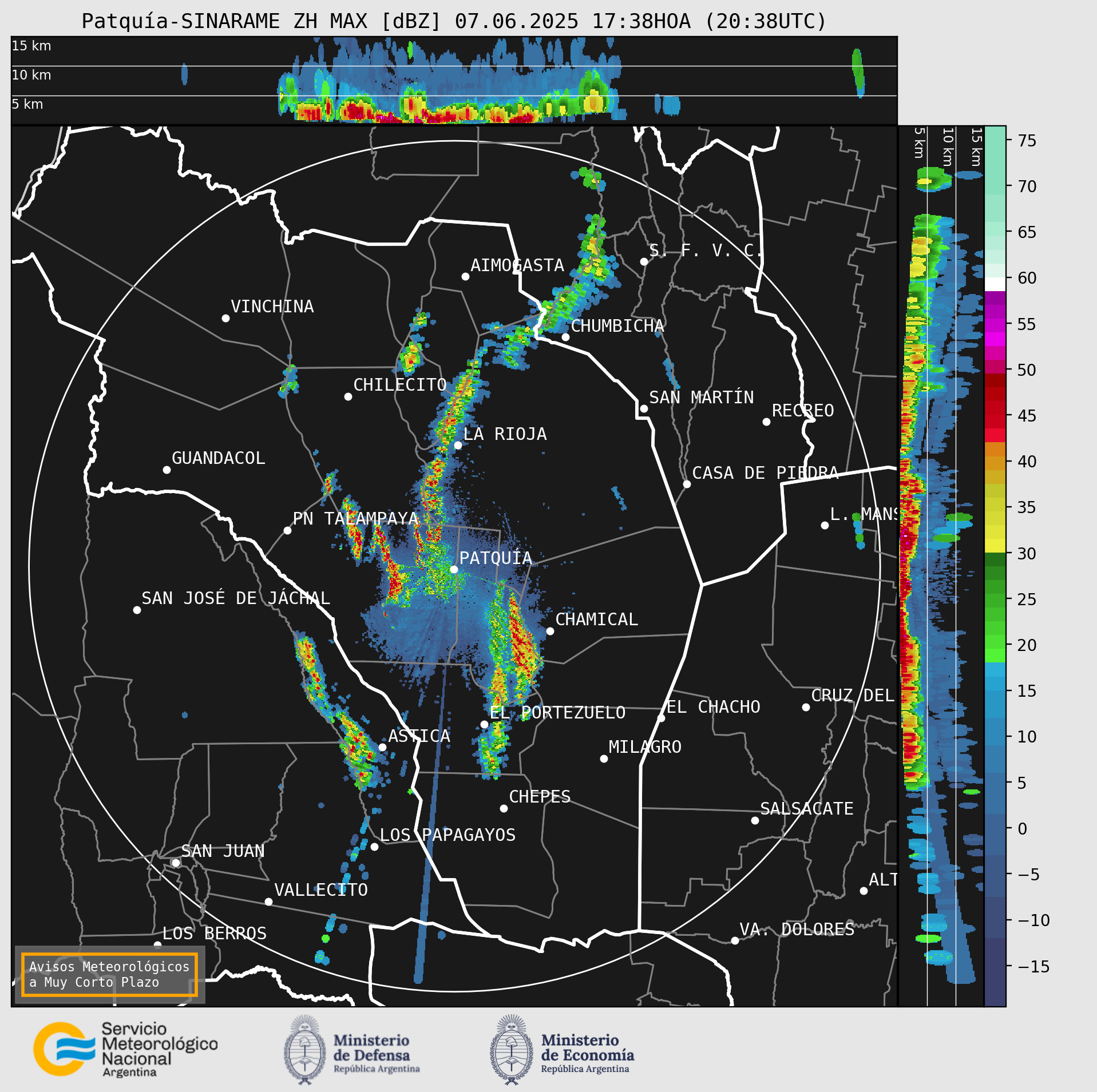Click the Ministerio de Defensa crest
This screenshot has width=1097, height=1092.
pyautogui.click(x=305, y=1050)
